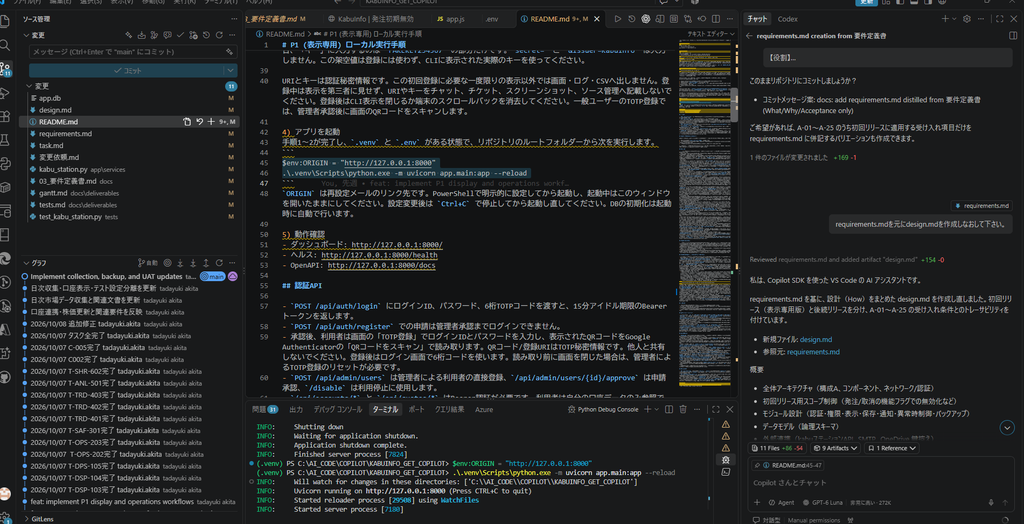Open the Python icon in activity bar
Screen dimensions: 1024x524
(x=5, y=163)
